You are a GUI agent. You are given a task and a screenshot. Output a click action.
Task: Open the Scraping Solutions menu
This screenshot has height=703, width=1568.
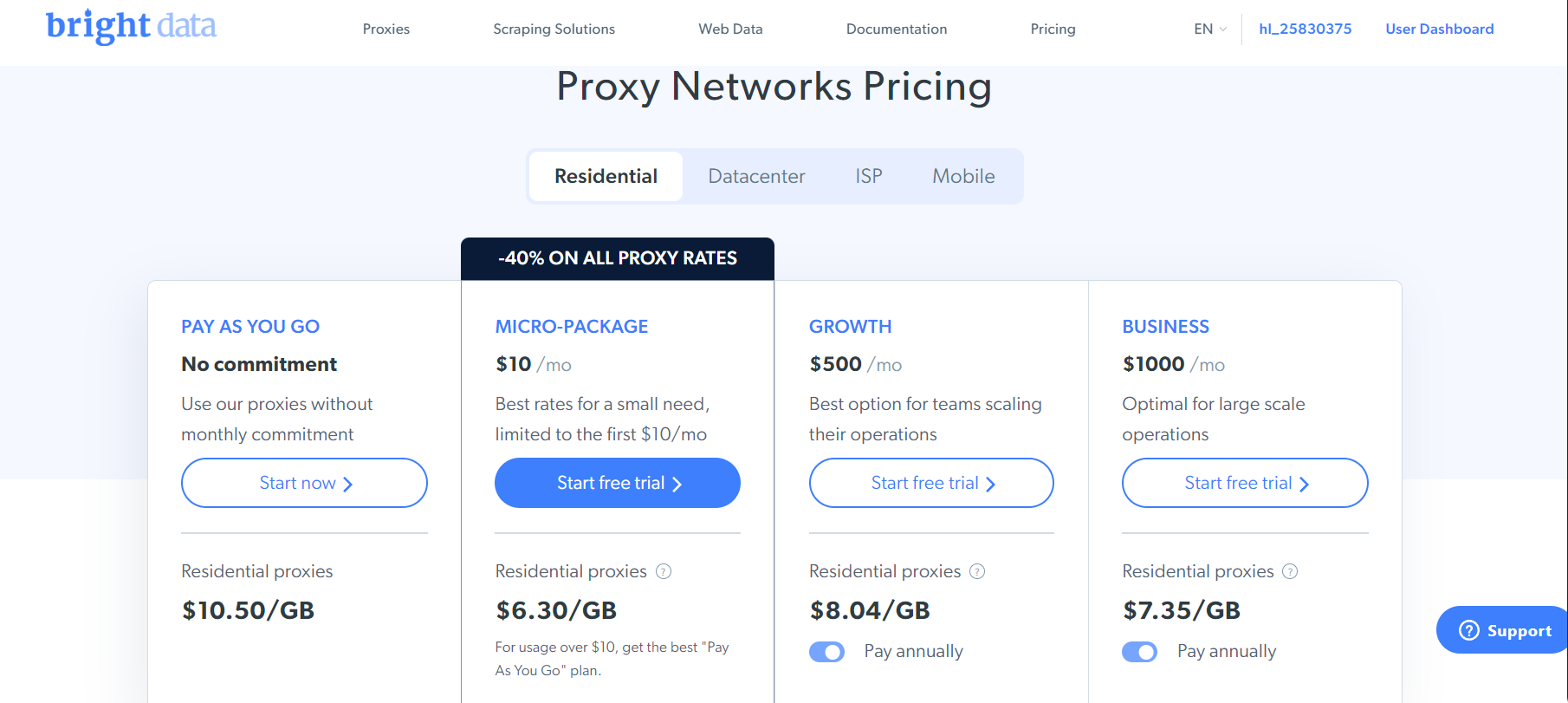(x=554, y=29)
